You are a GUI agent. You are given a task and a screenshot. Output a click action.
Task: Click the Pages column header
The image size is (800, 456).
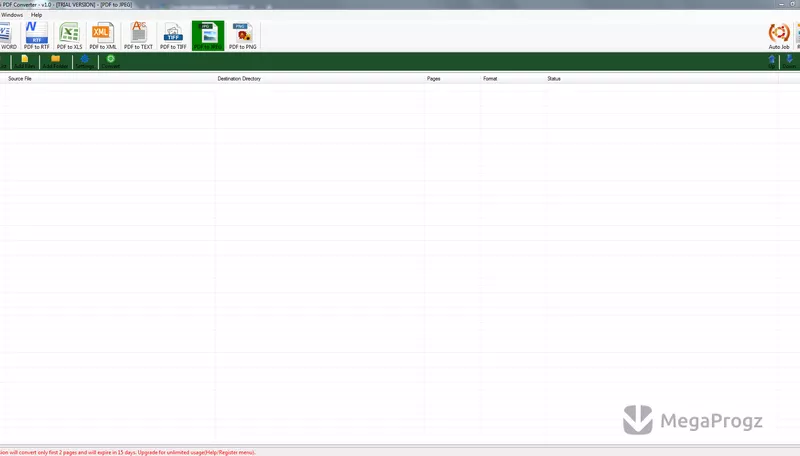coord(452,79)
